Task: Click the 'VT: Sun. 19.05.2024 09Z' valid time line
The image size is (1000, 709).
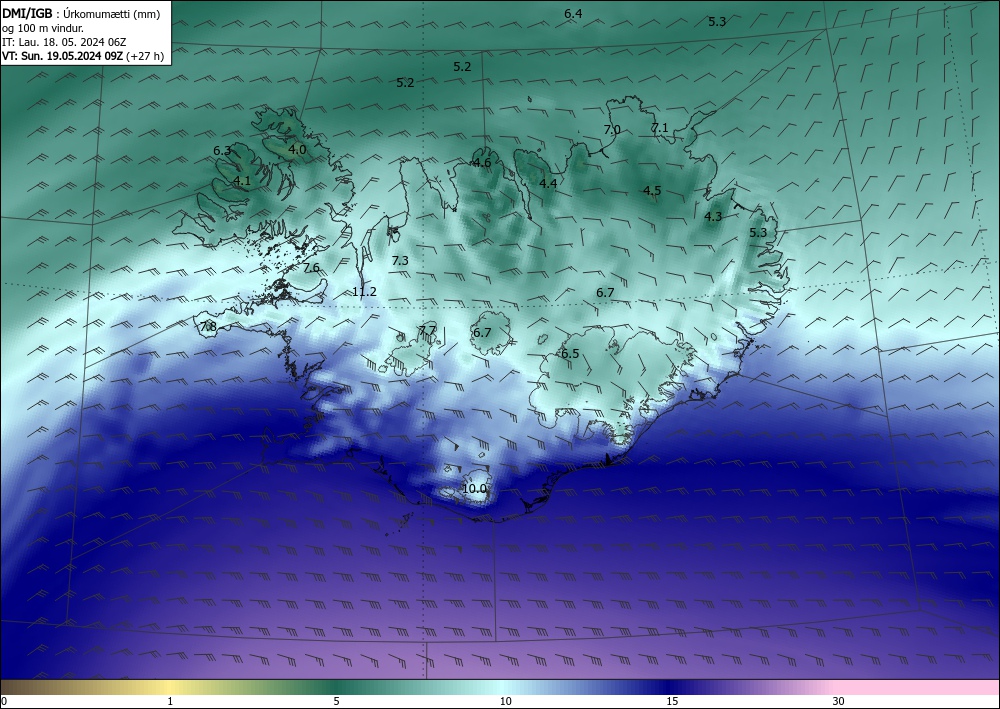Action: click(83, 56)
